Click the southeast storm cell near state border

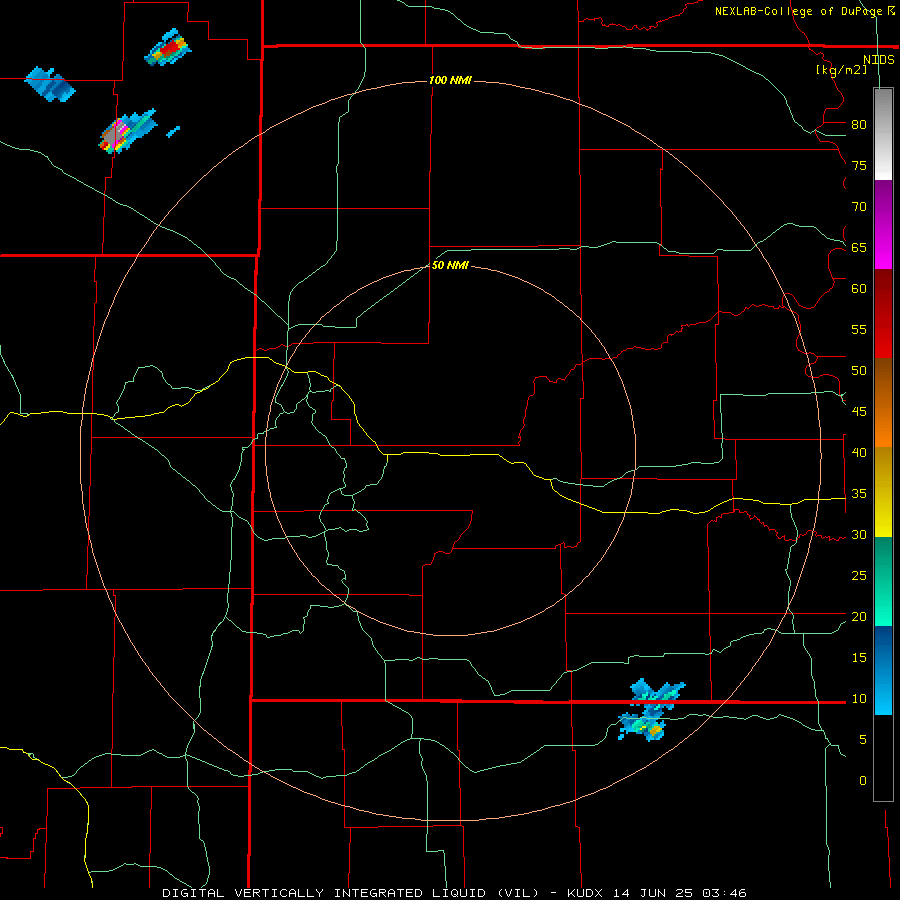(x=651, y=711)
